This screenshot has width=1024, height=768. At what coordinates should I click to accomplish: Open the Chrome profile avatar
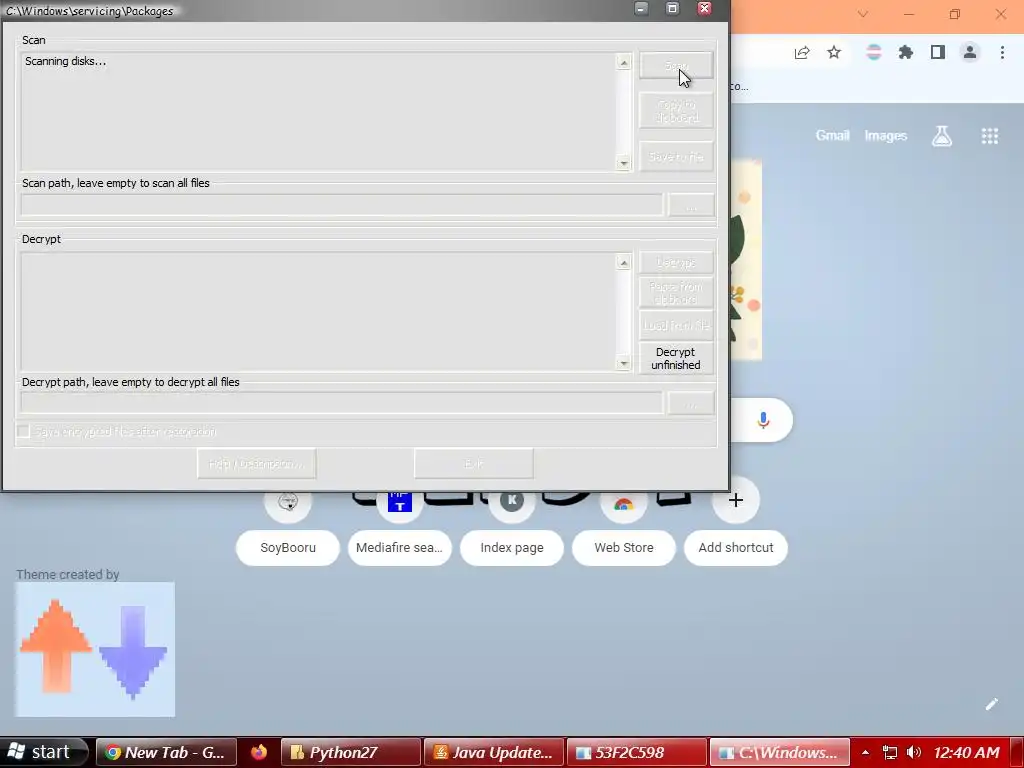coord(970,52)
